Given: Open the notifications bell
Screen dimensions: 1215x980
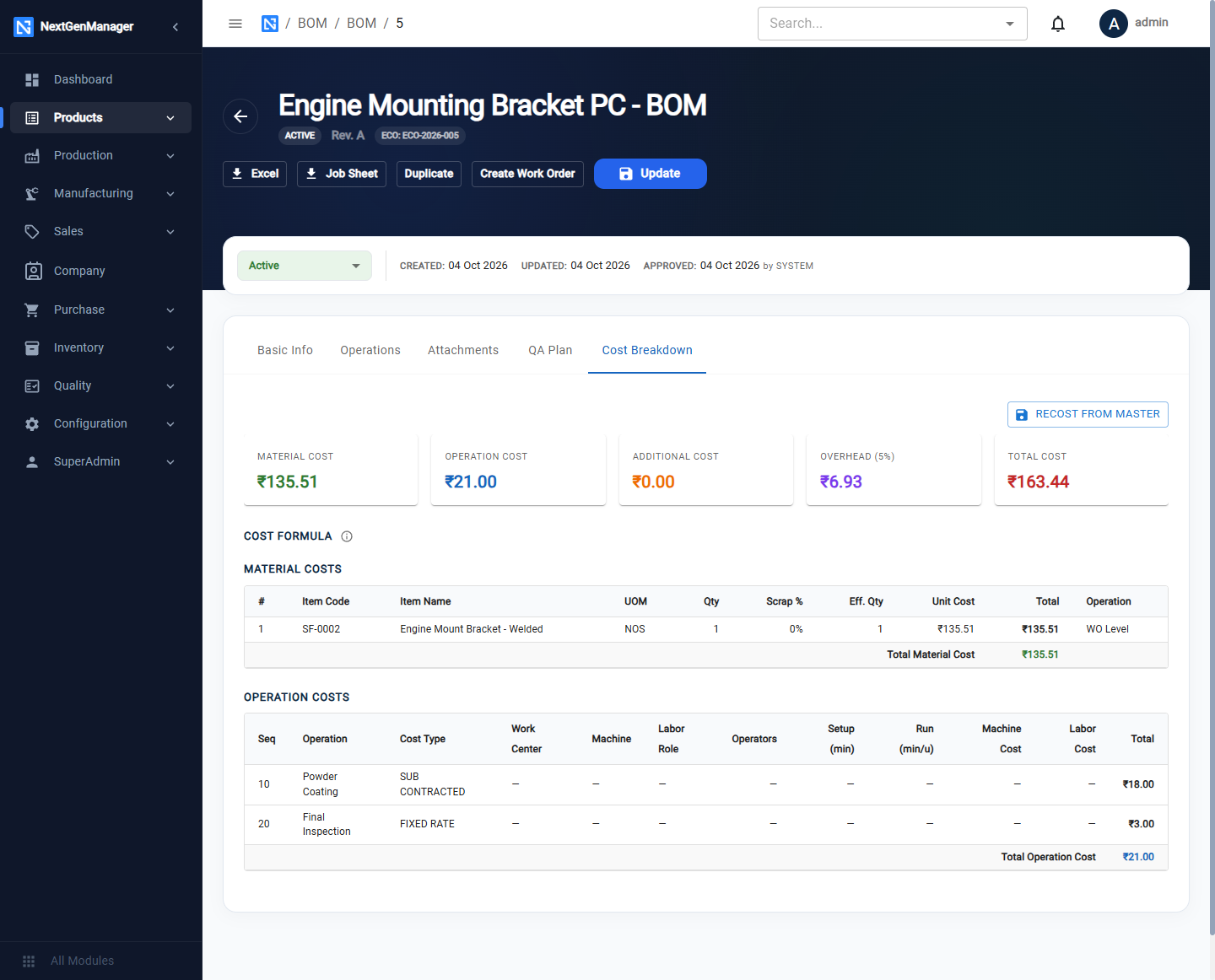Looking at the screenshot, I should pyautogui.click(x=1058, y=24).
